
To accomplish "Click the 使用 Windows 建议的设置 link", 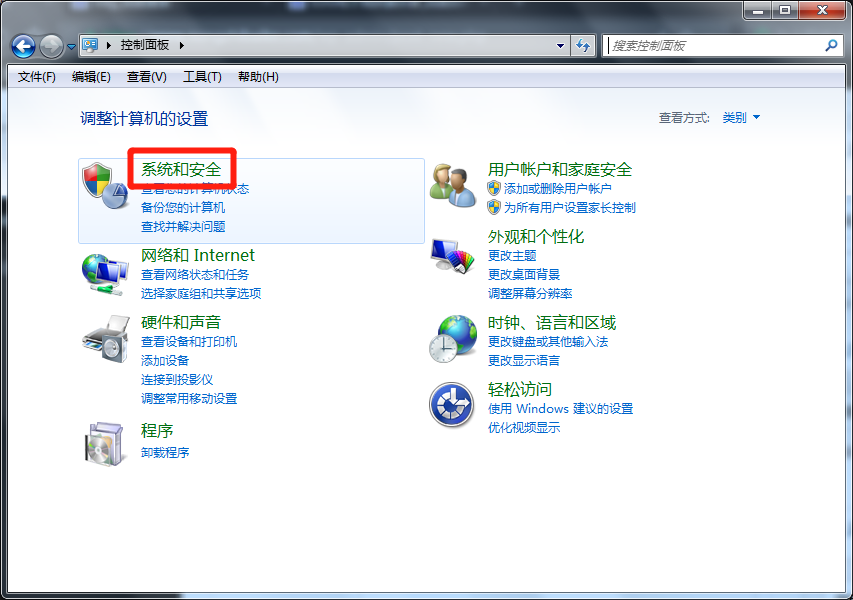I will click(x=560, y=409).
